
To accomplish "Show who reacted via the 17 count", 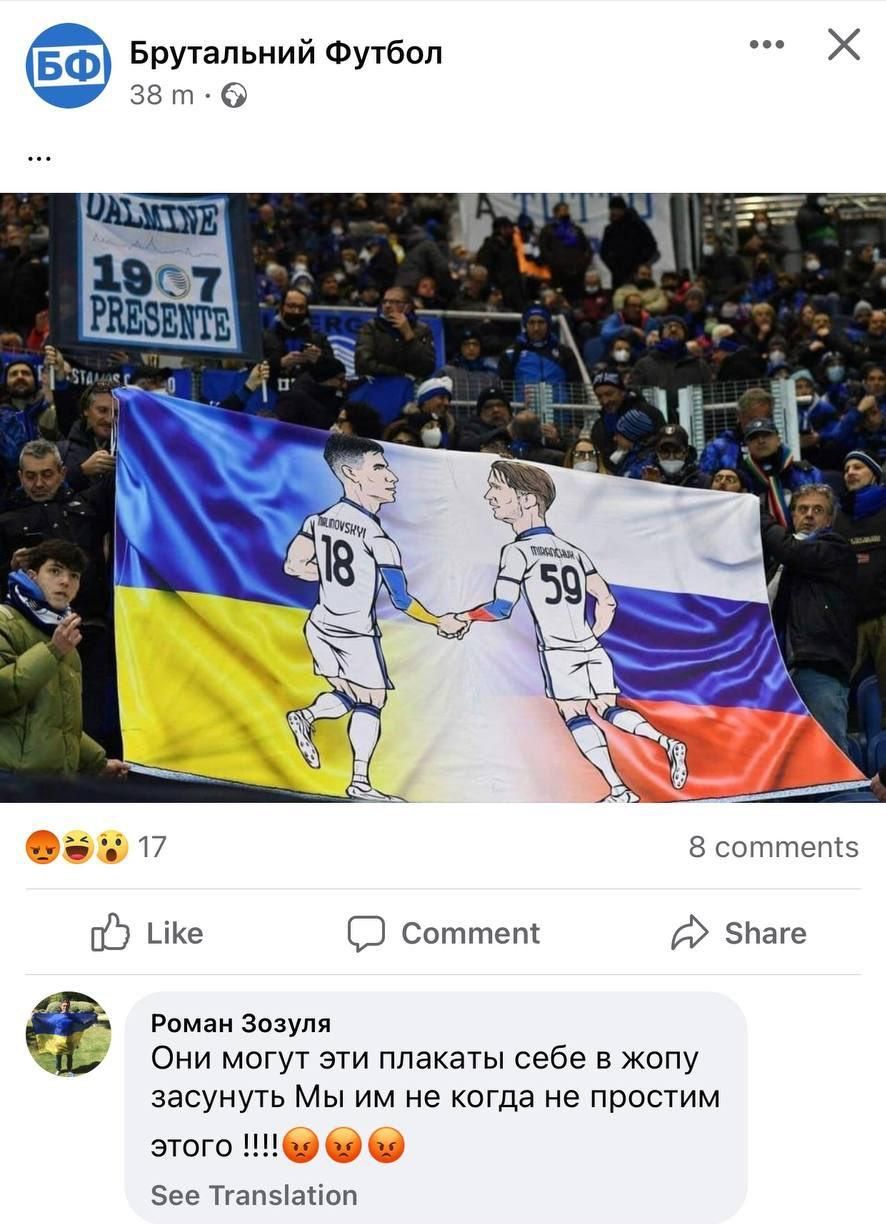I will pos(152,848).
